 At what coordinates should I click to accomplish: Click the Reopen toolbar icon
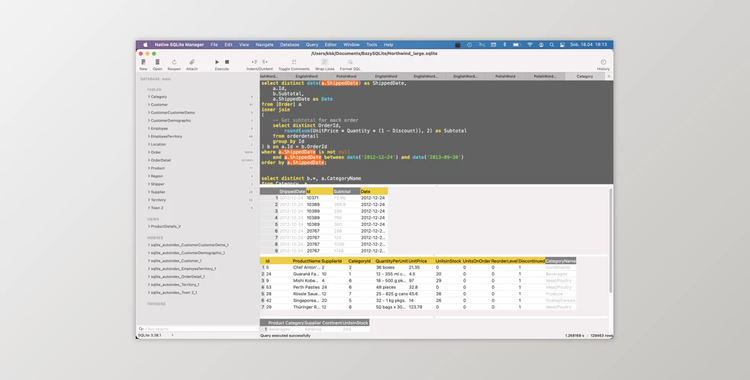point(174,62)
